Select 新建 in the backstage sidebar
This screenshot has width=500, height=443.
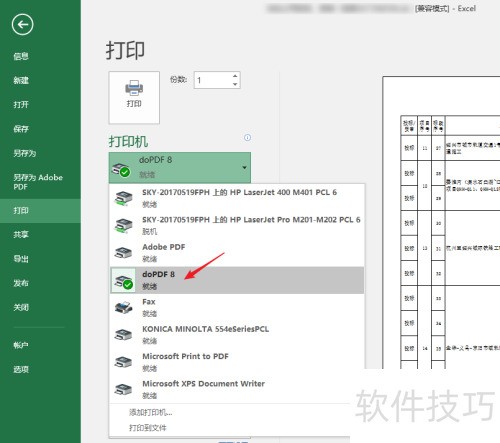click(x=21, y=80)
